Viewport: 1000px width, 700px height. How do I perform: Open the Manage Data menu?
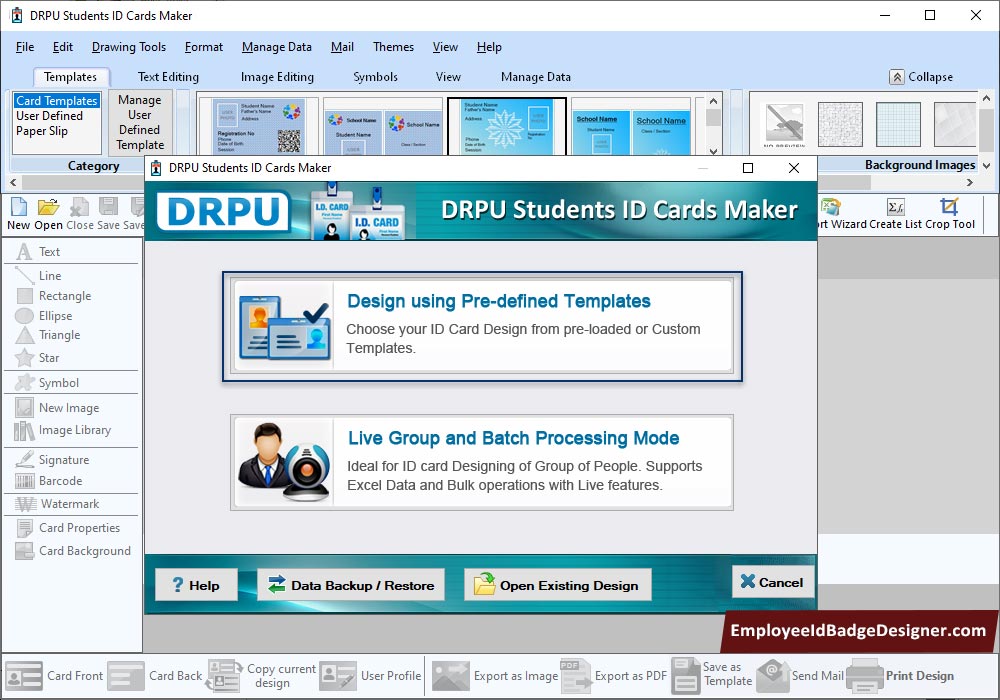(277, 47)
